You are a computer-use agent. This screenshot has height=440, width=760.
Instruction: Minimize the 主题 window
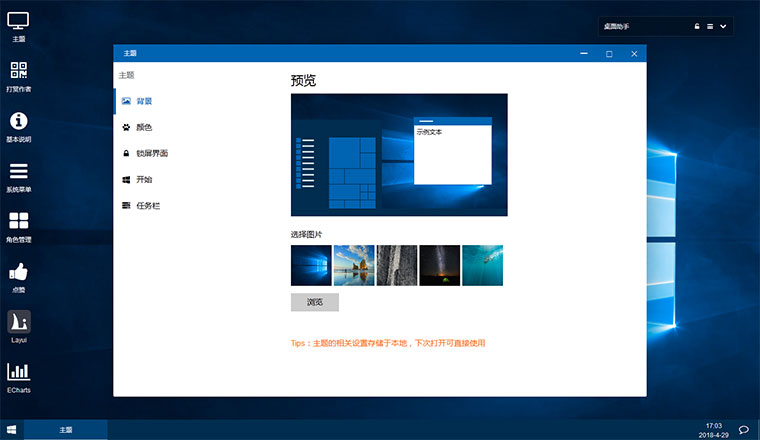point(584,53)
